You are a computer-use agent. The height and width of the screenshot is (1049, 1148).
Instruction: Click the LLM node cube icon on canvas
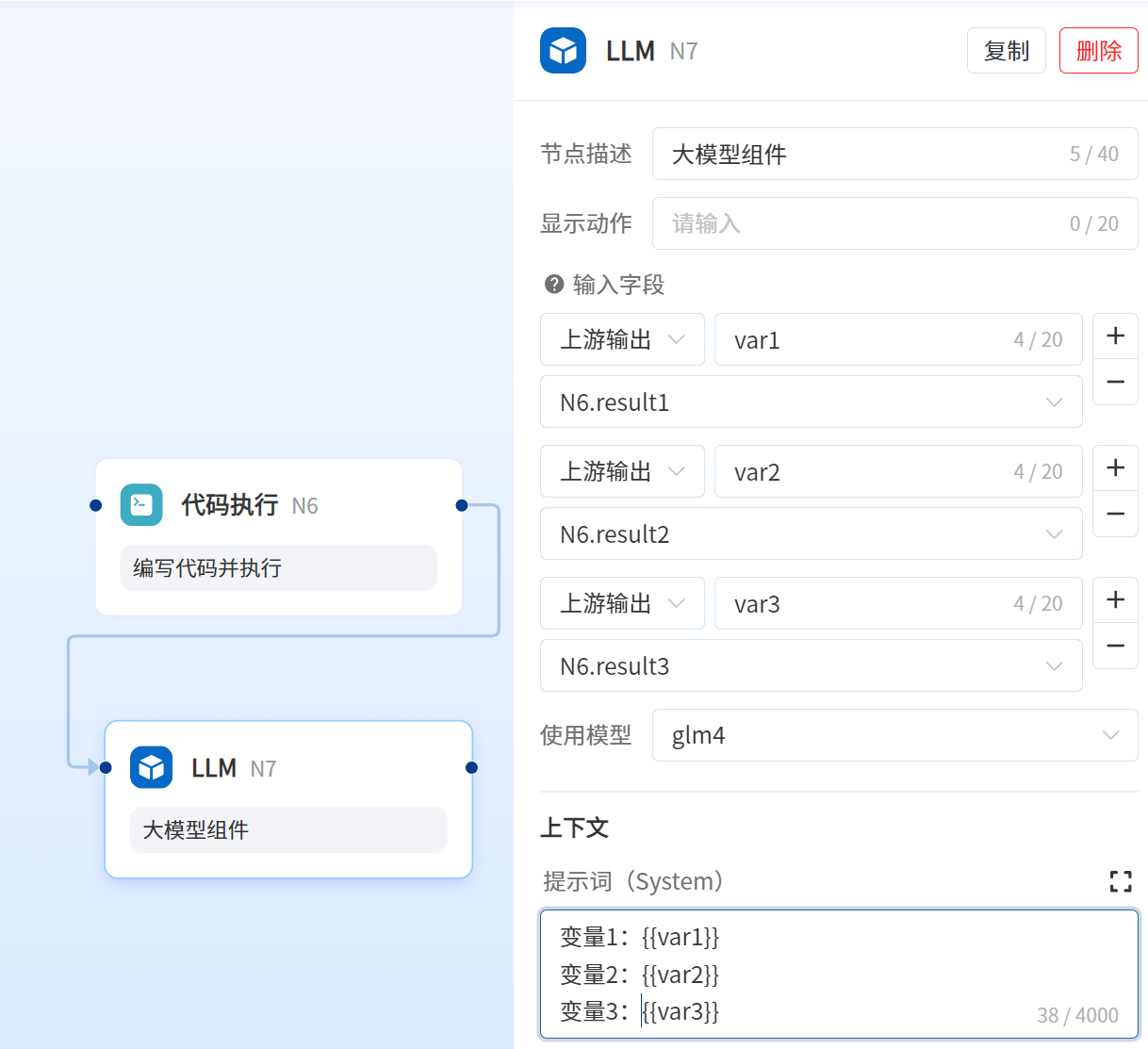(151, 767)
